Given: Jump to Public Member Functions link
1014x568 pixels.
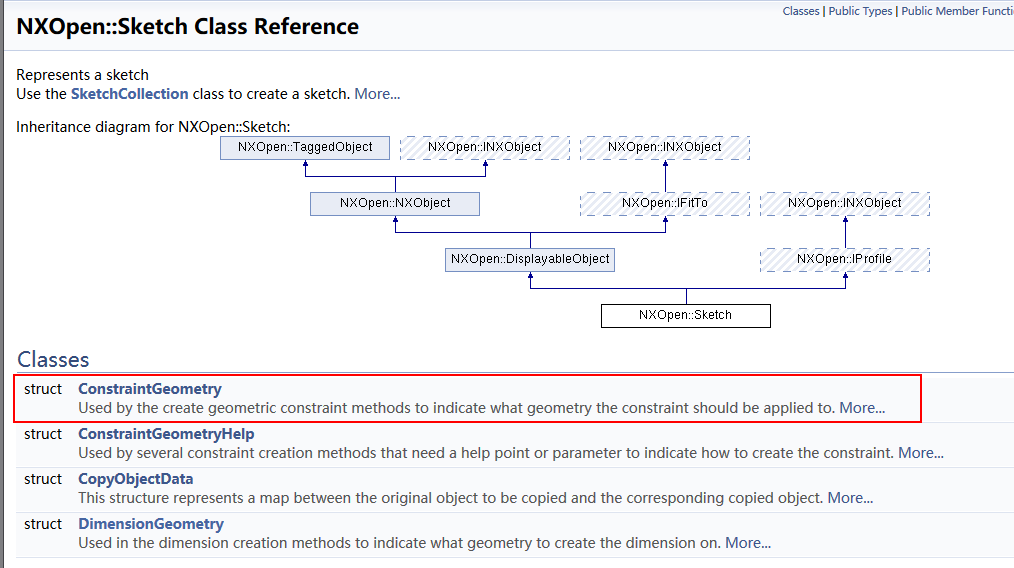Looking at the screenshot, I should (958, 11).
